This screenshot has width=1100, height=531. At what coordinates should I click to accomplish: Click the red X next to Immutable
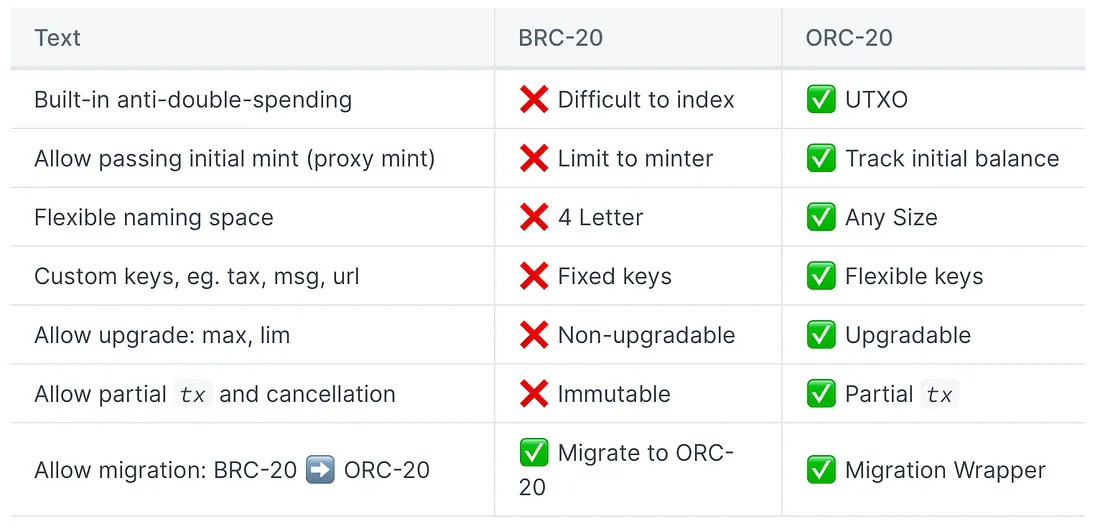click(533, 394)
